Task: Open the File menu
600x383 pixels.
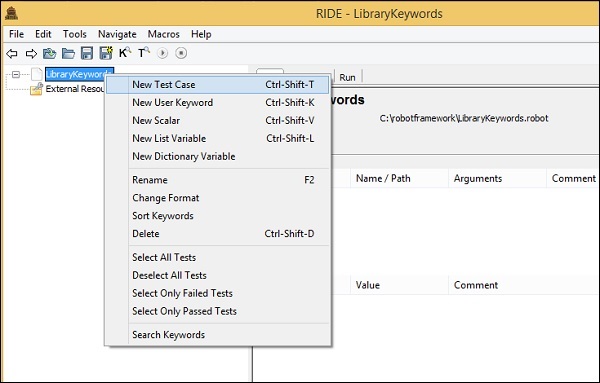Action: pyautogui.click(x=16, y=34)
